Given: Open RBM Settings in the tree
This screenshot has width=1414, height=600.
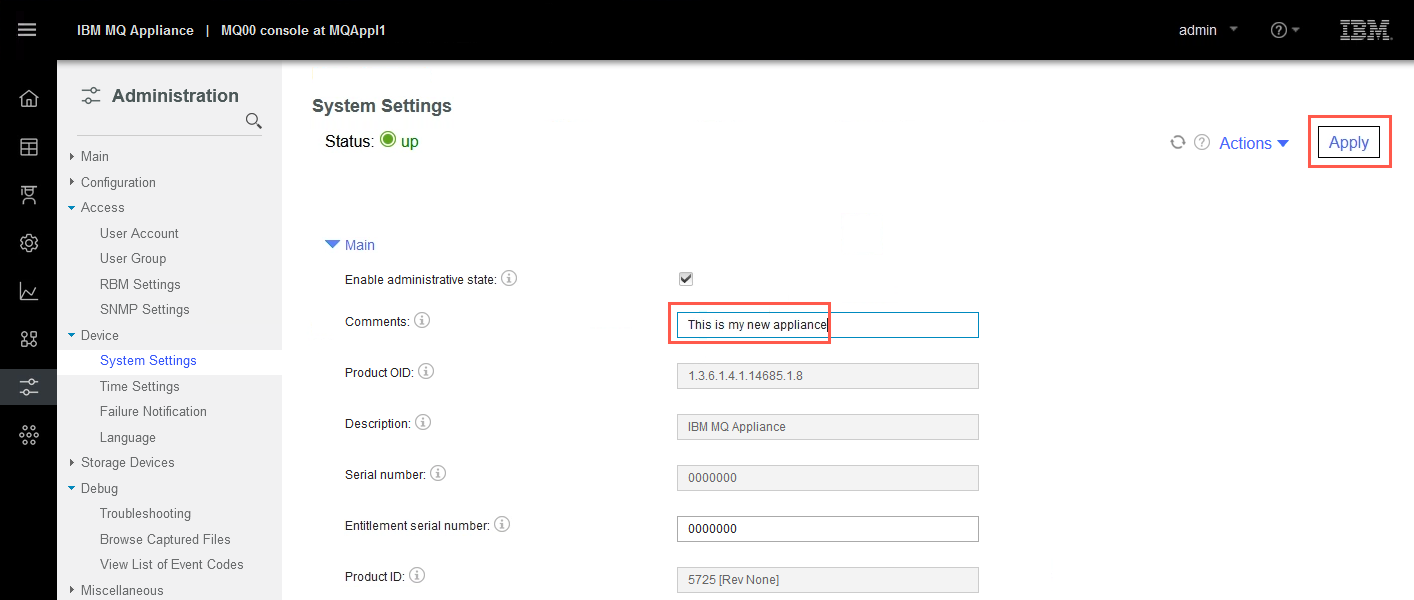Looking at the screenshot, I should coord(140,284).
